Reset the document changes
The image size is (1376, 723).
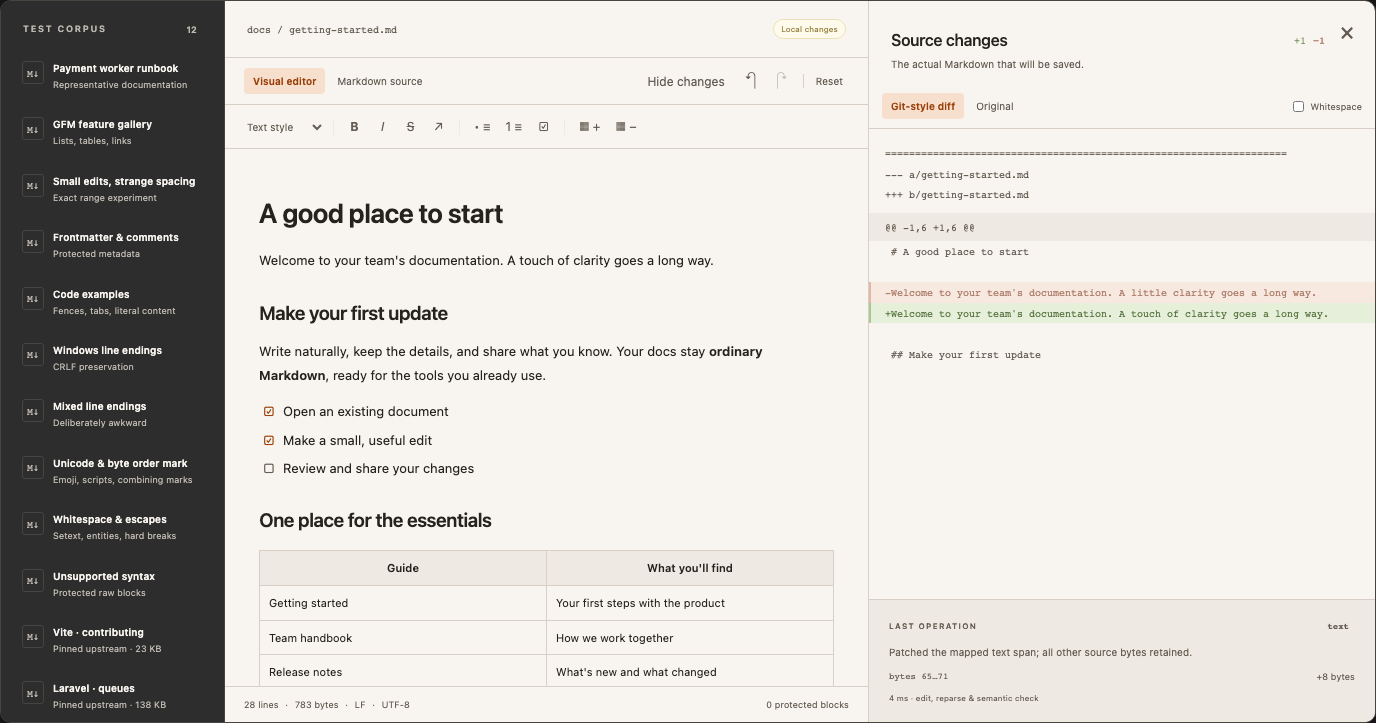829,81
